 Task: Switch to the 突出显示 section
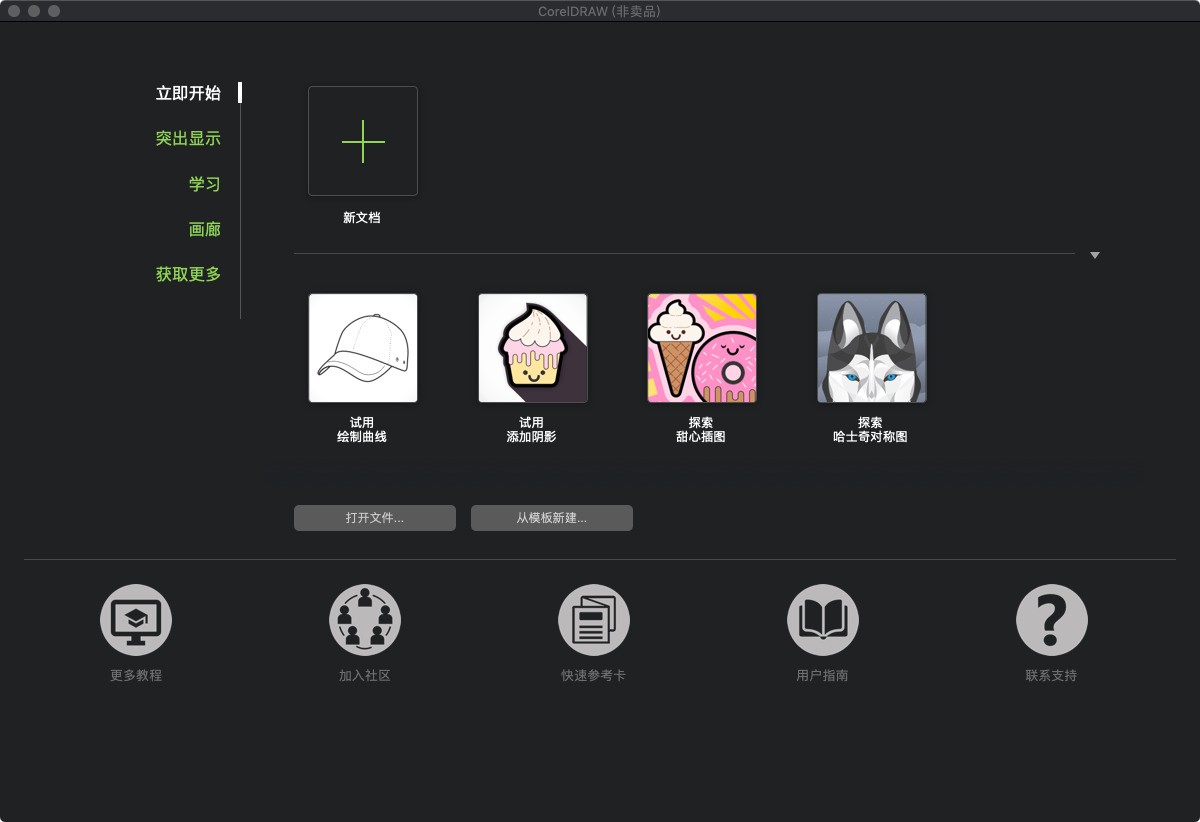tap(189, 138)
